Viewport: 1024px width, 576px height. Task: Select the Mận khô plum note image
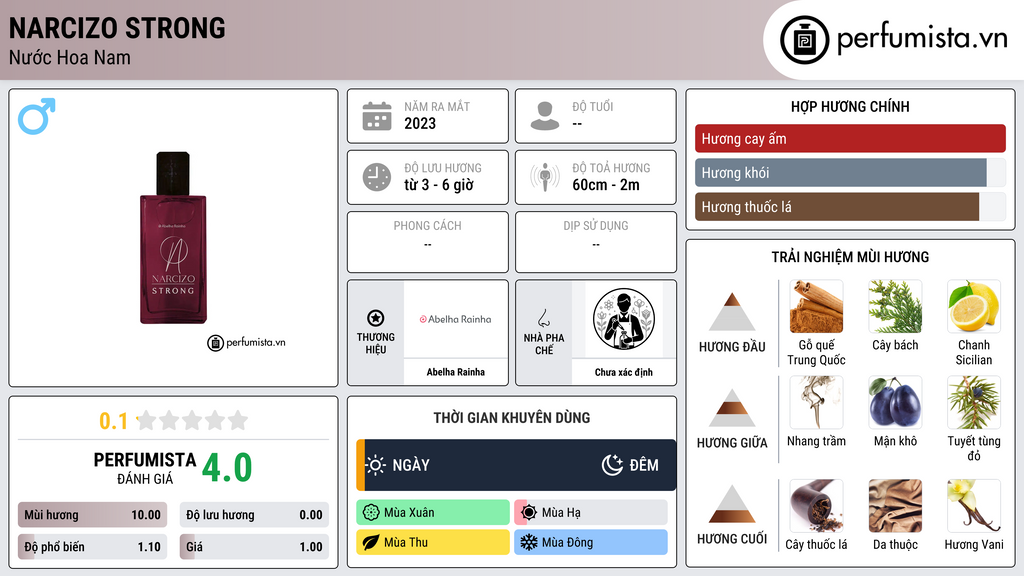click(895, 402)
